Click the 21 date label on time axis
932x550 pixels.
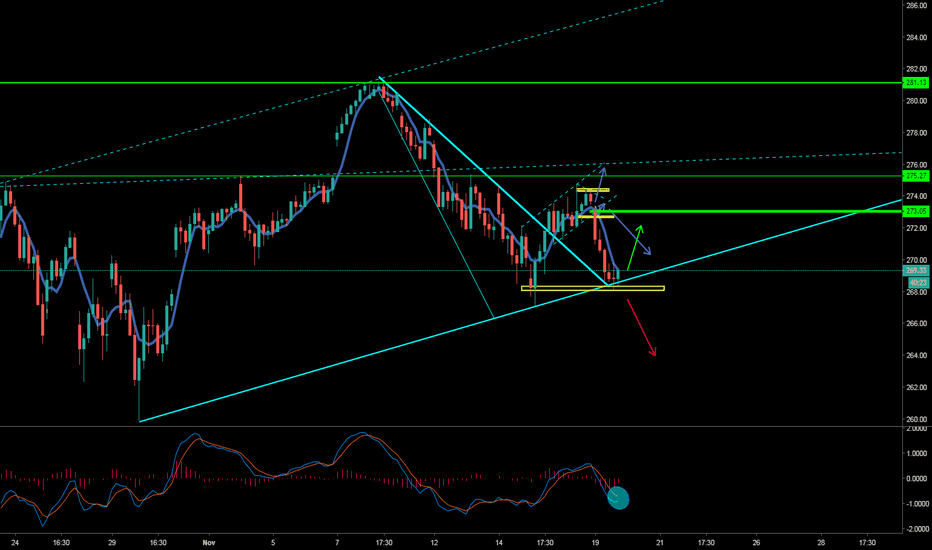tap(660, 542)
